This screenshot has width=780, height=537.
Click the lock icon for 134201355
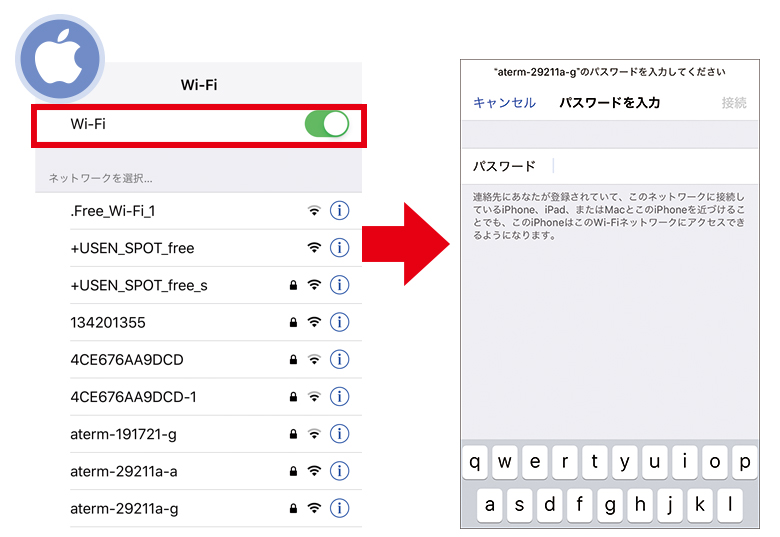pyautogui.click(x=293, y=322)
